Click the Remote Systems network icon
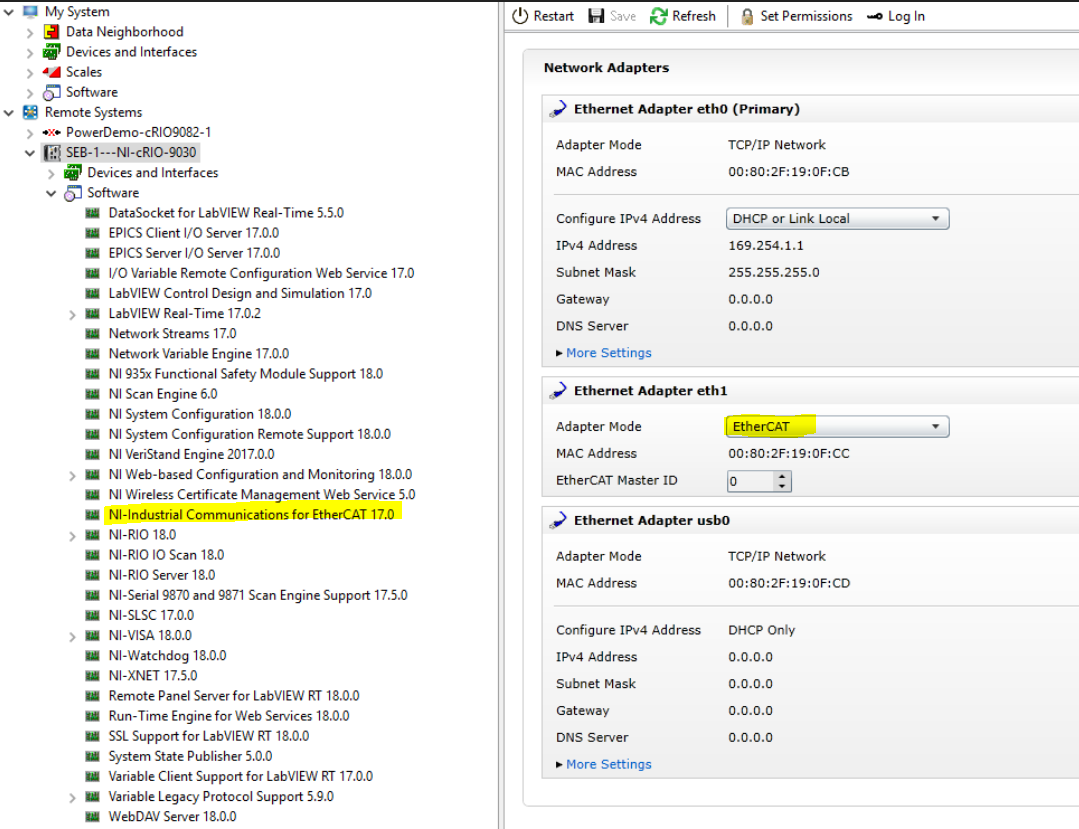Image resolution: width=1079 pixels, height=829 pixels. coord(30,112)
